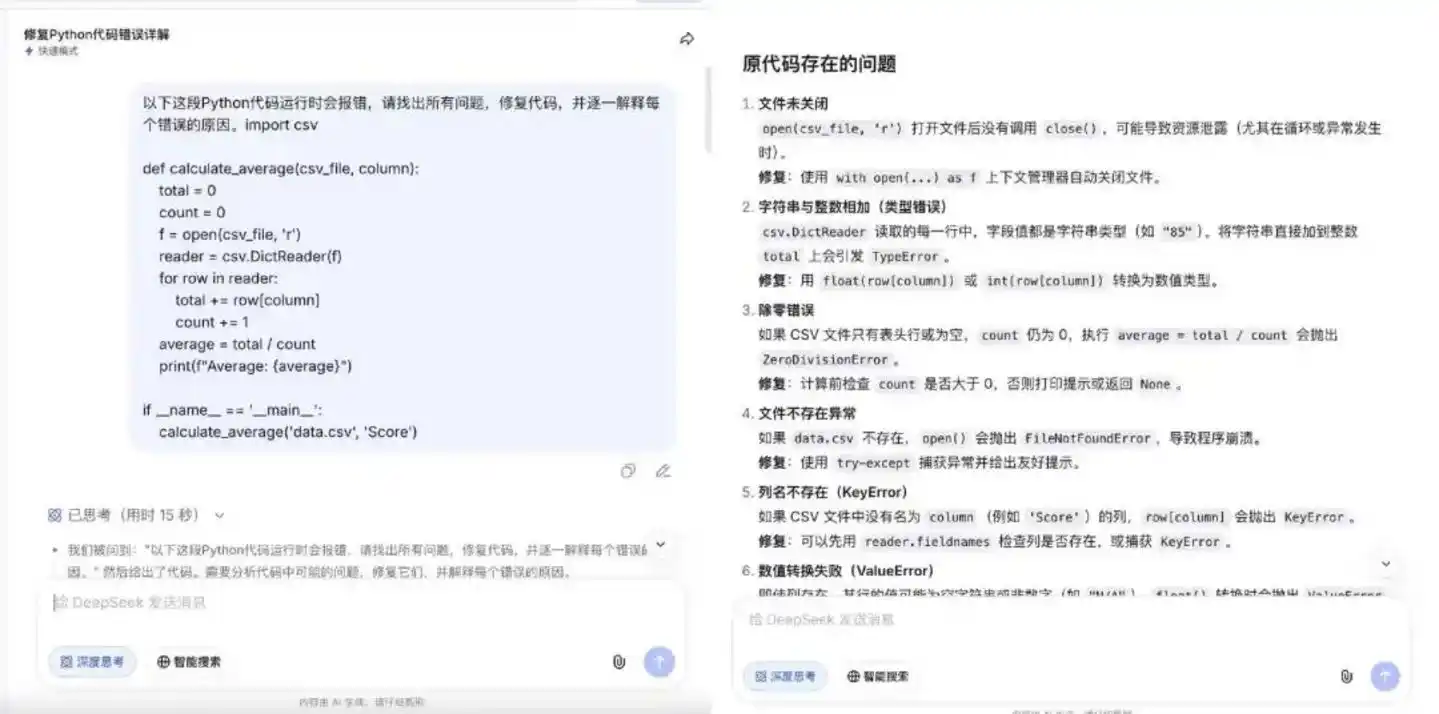The height and width of the screenshot is (714, 1439).
Task: Click the share arrow icon beside the conversation title
Action: click(x=687, y=39)
